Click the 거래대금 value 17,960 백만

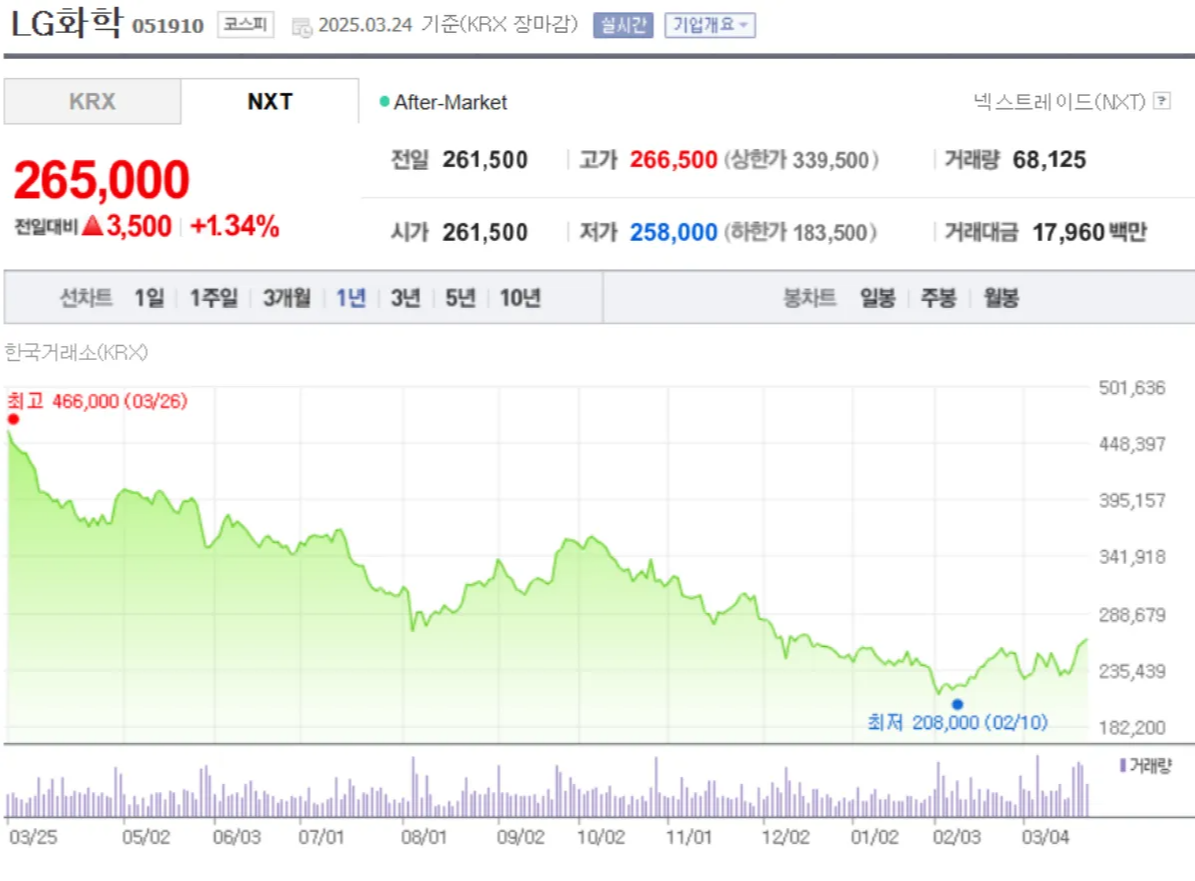[x=1089, y=232]
